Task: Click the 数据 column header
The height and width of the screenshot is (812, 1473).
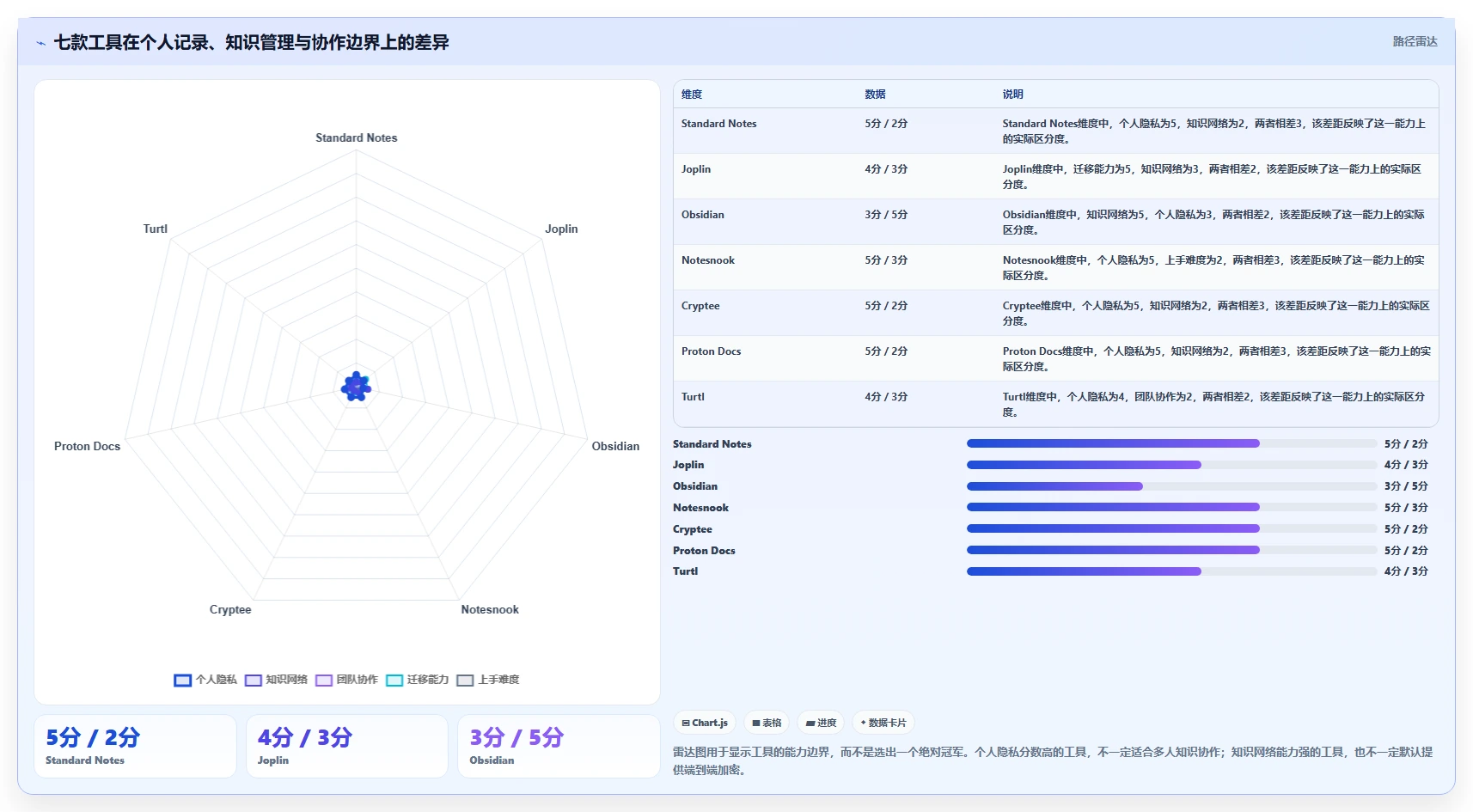Action: click(875, 95)
